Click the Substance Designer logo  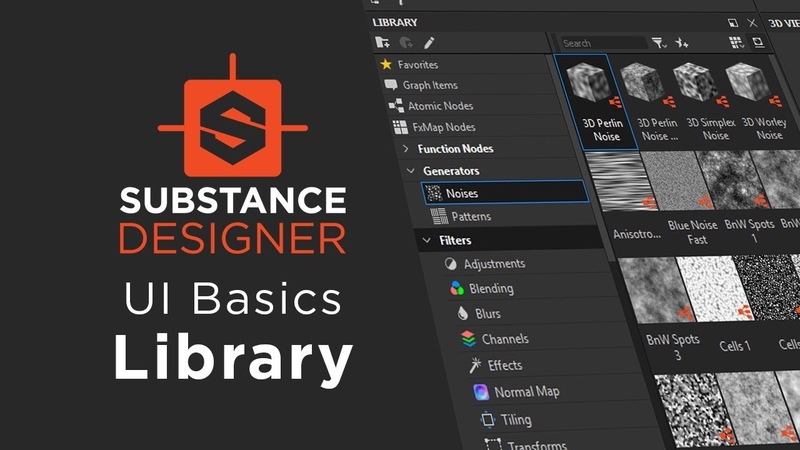point(233,115)
